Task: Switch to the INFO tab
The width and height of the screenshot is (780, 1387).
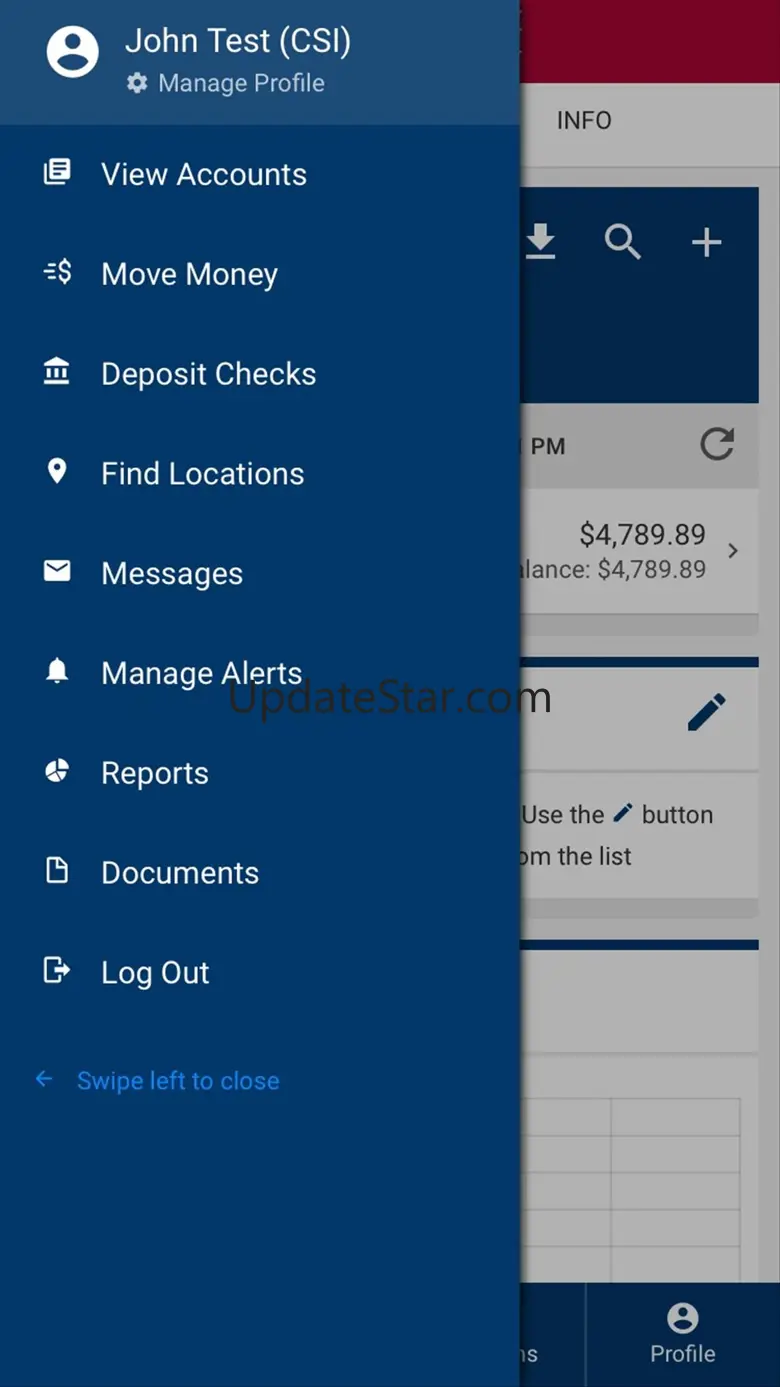Action: 584,121
